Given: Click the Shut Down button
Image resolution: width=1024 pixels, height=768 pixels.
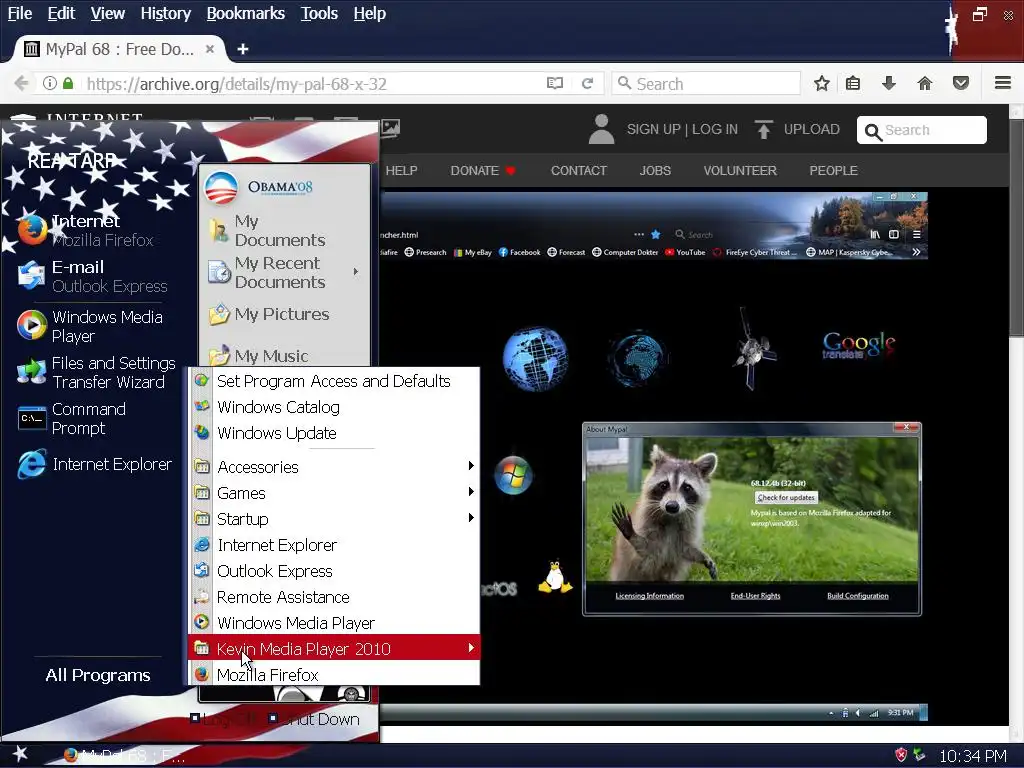Looking at the screenshot, I should point(315,719).
